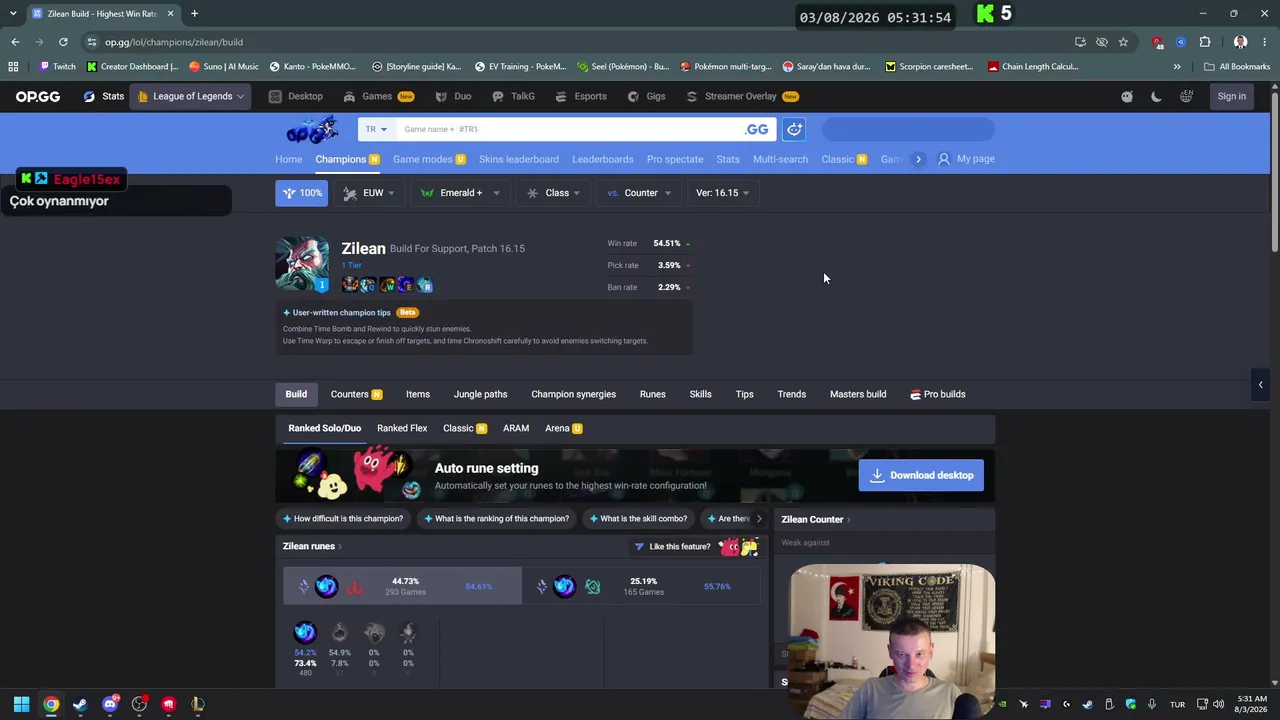The height and width of the screenshot is (720, 1280).
Task: Select the Ranked Flex queue tab
Action: click(x=402, y=428)
